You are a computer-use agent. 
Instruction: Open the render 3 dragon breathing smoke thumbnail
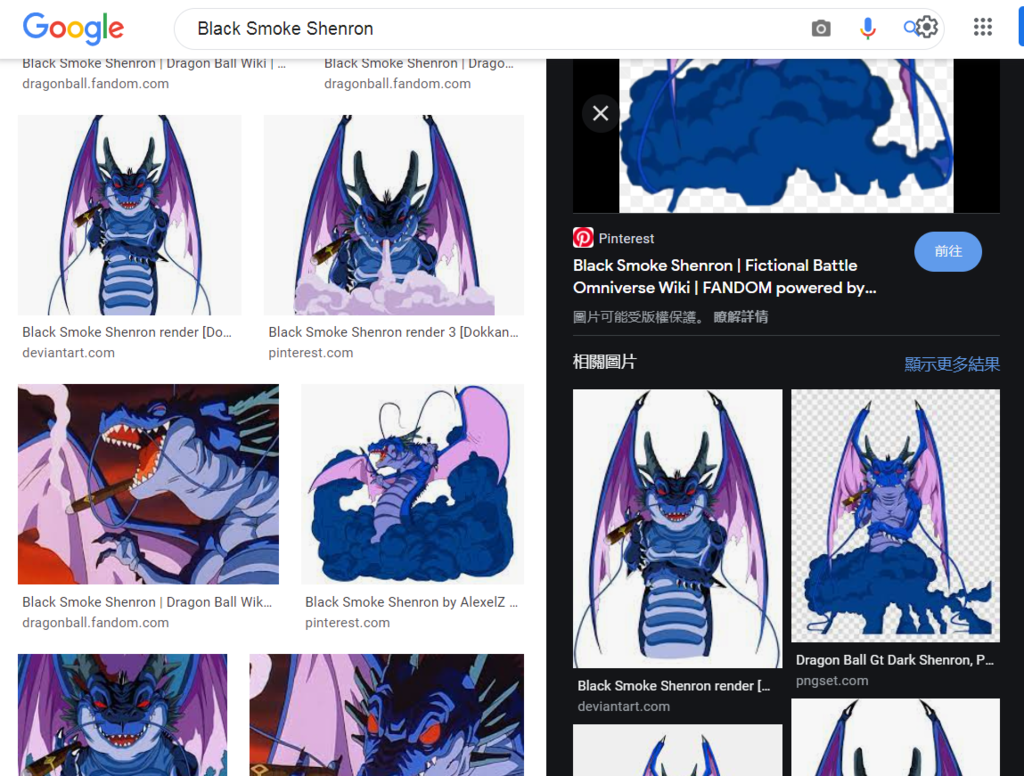(x=394, y=215)
